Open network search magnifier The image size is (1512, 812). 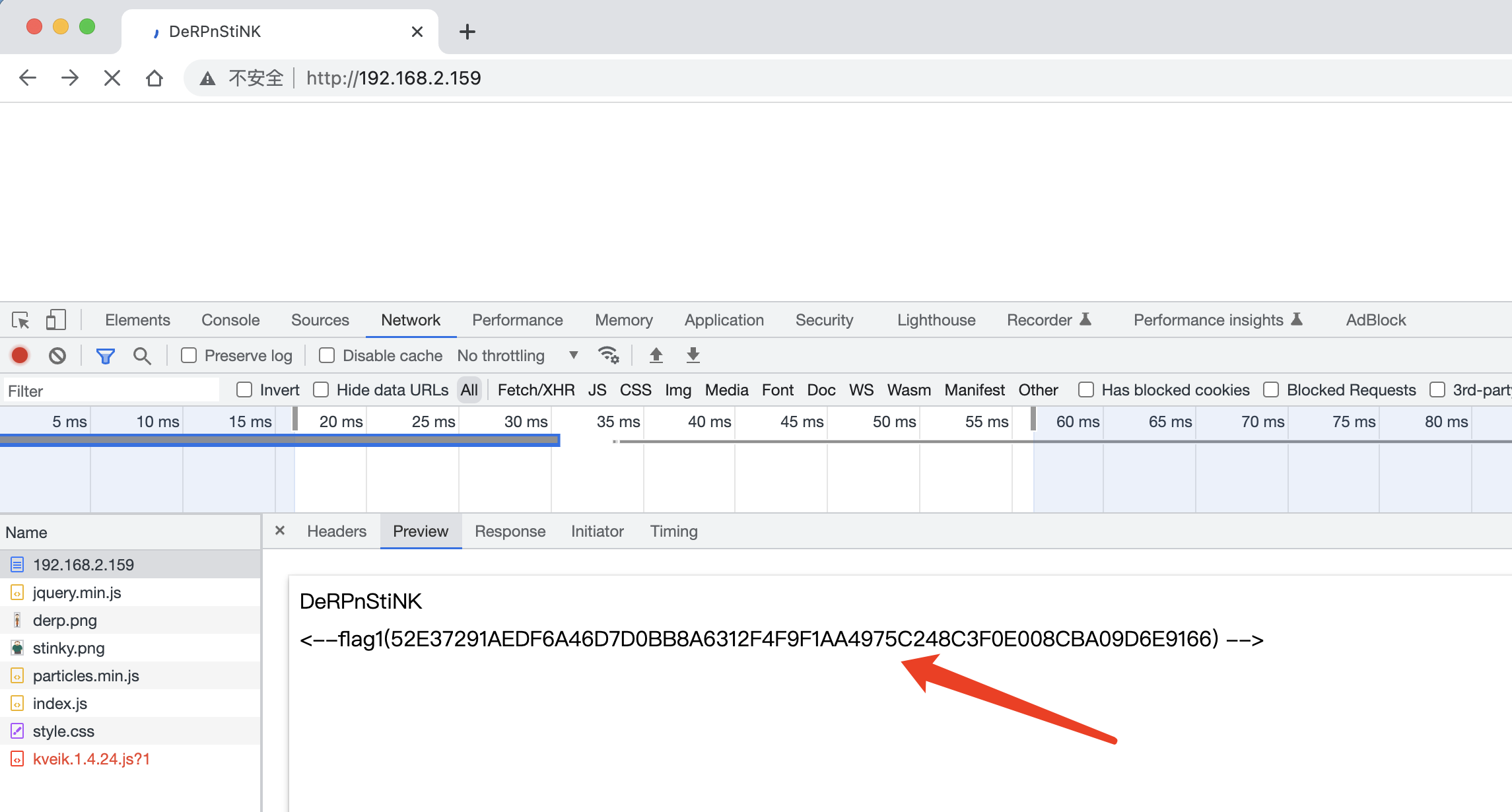(x=142, y=356)
